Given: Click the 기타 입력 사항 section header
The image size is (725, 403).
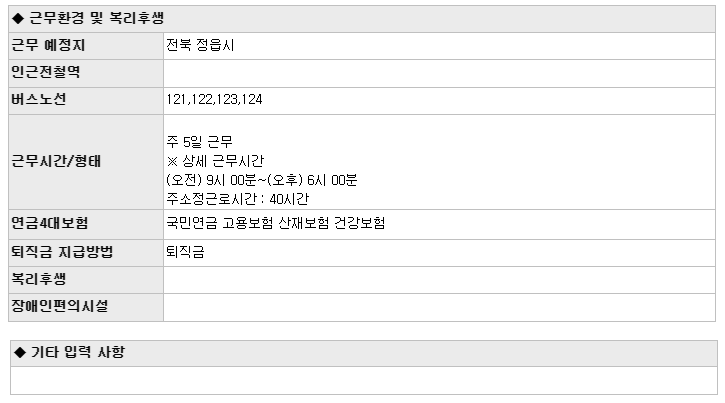Looking at the screenshot, I should click(364, 353).
